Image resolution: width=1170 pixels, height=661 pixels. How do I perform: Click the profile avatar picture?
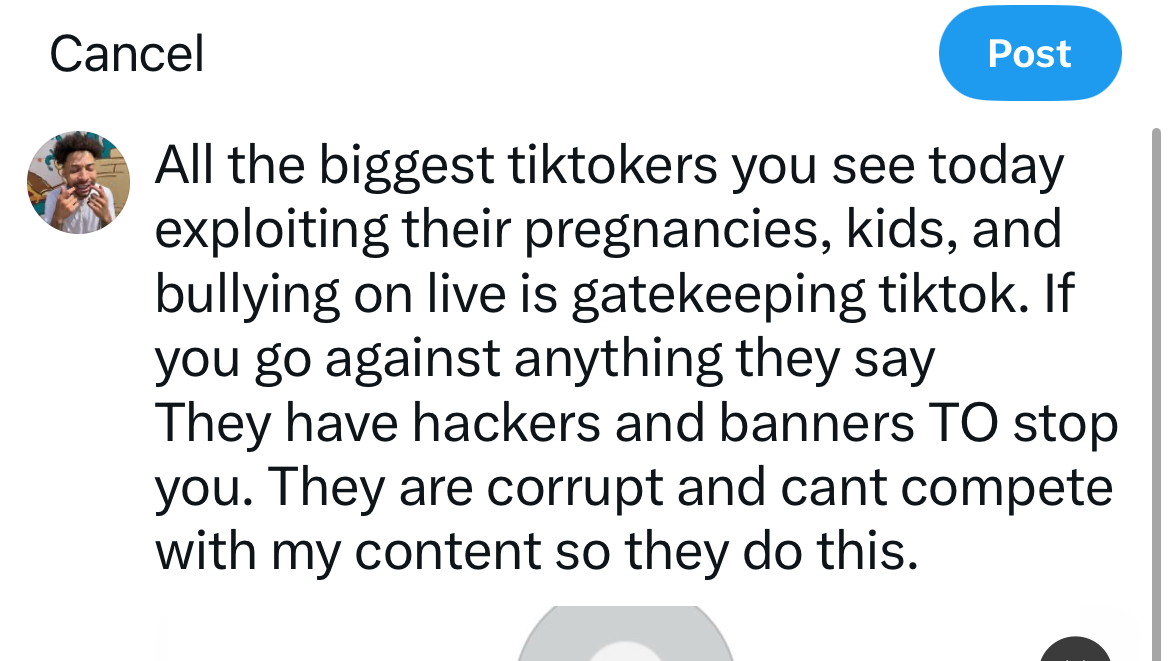coord(78,182)
